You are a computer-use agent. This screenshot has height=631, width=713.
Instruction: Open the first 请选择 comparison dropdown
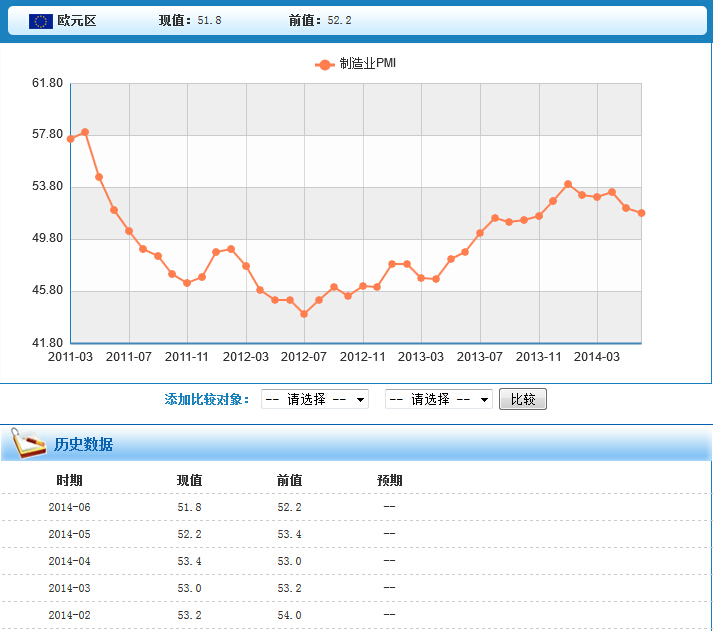click(x=315, y=399)
